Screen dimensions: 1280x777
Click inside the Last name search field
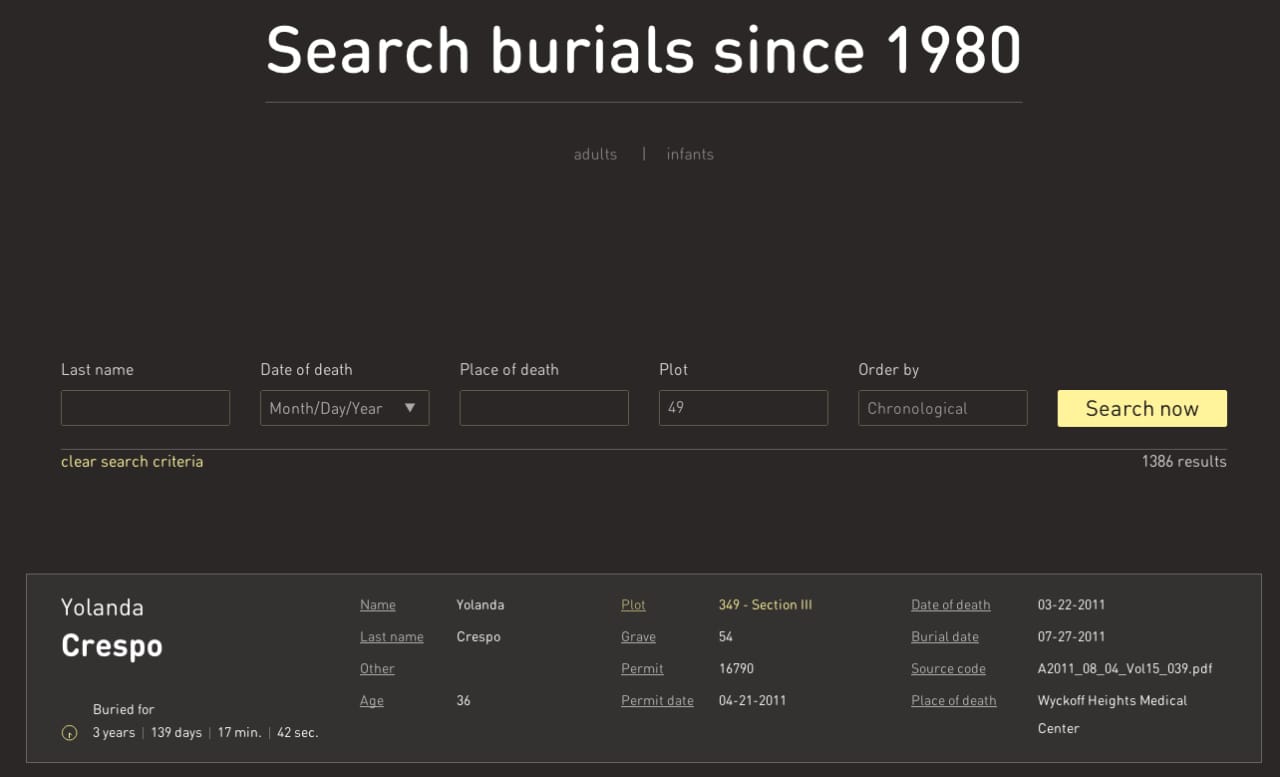[145, 408]
